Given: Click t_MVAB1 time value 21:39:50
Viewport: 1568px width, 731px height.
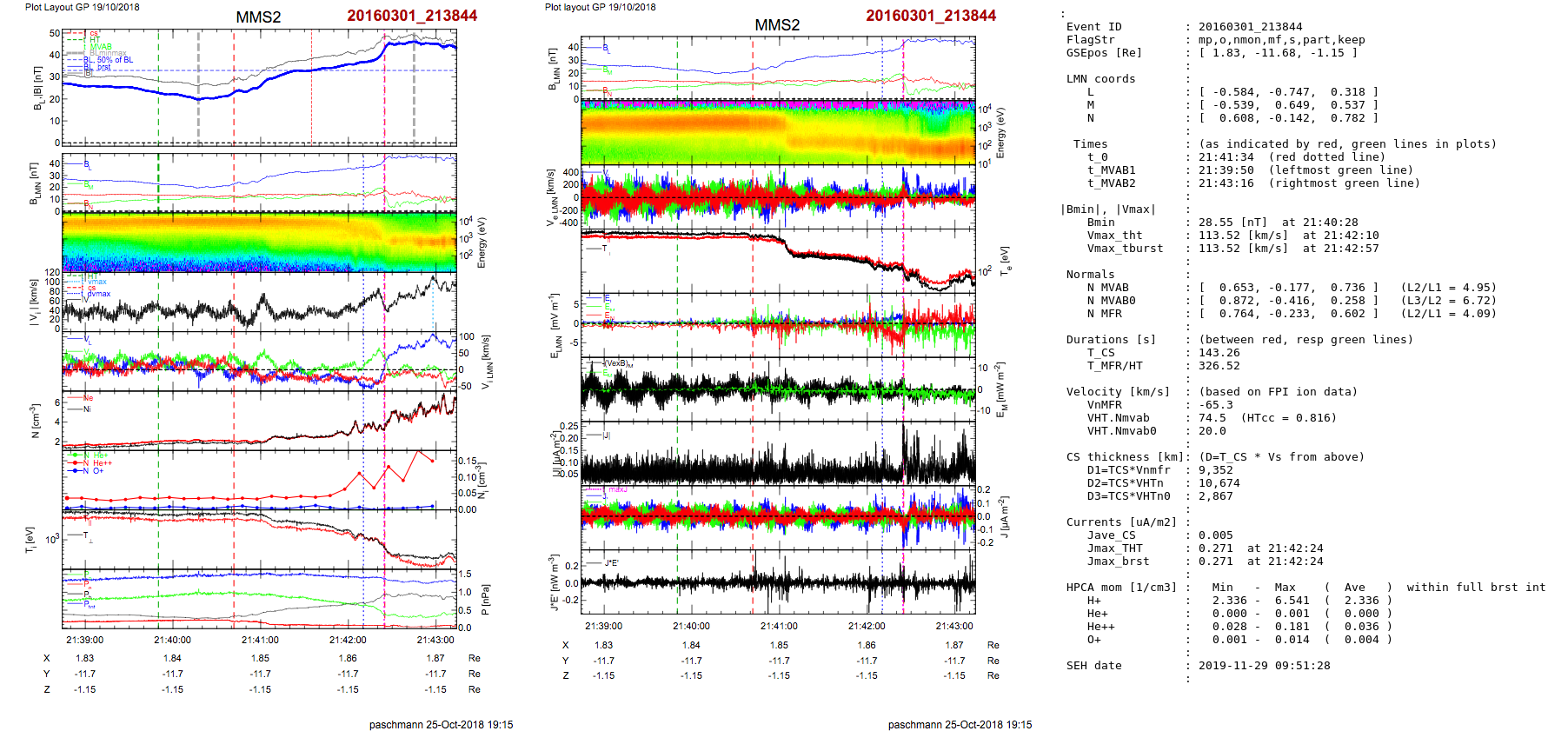Looking at the screenshot, I should 1226,170.
